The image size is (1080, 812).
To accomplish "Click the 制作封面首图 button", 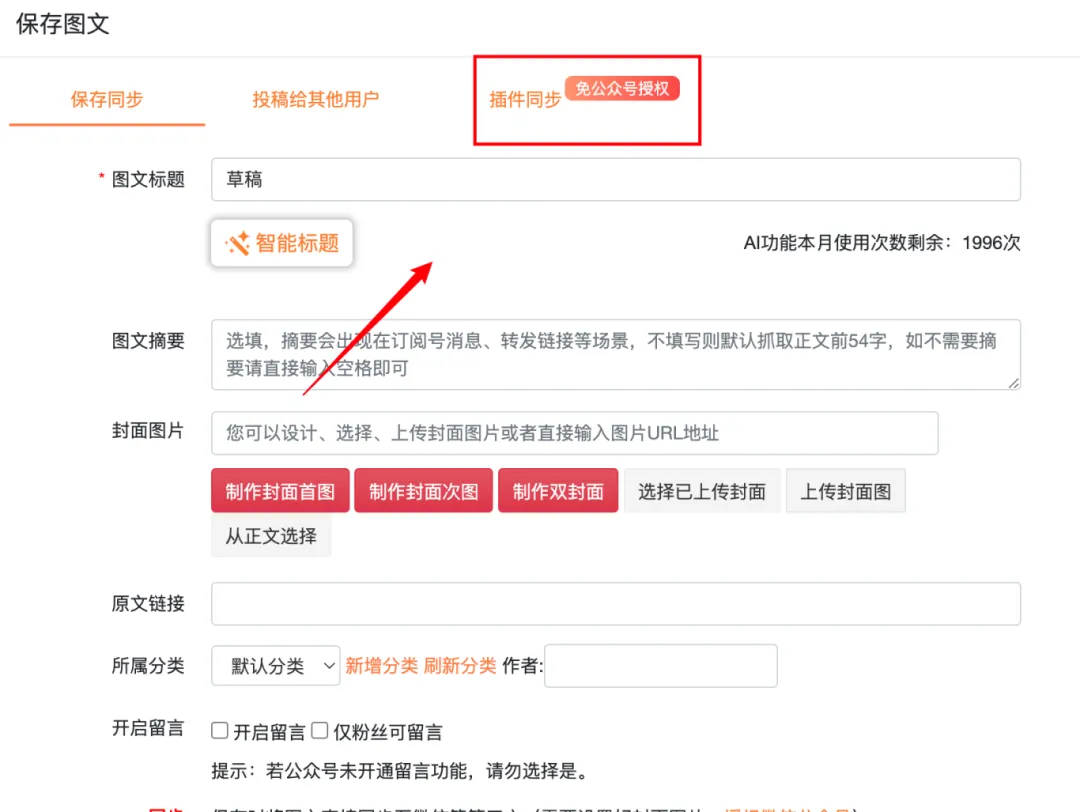I will click(280, 491).
